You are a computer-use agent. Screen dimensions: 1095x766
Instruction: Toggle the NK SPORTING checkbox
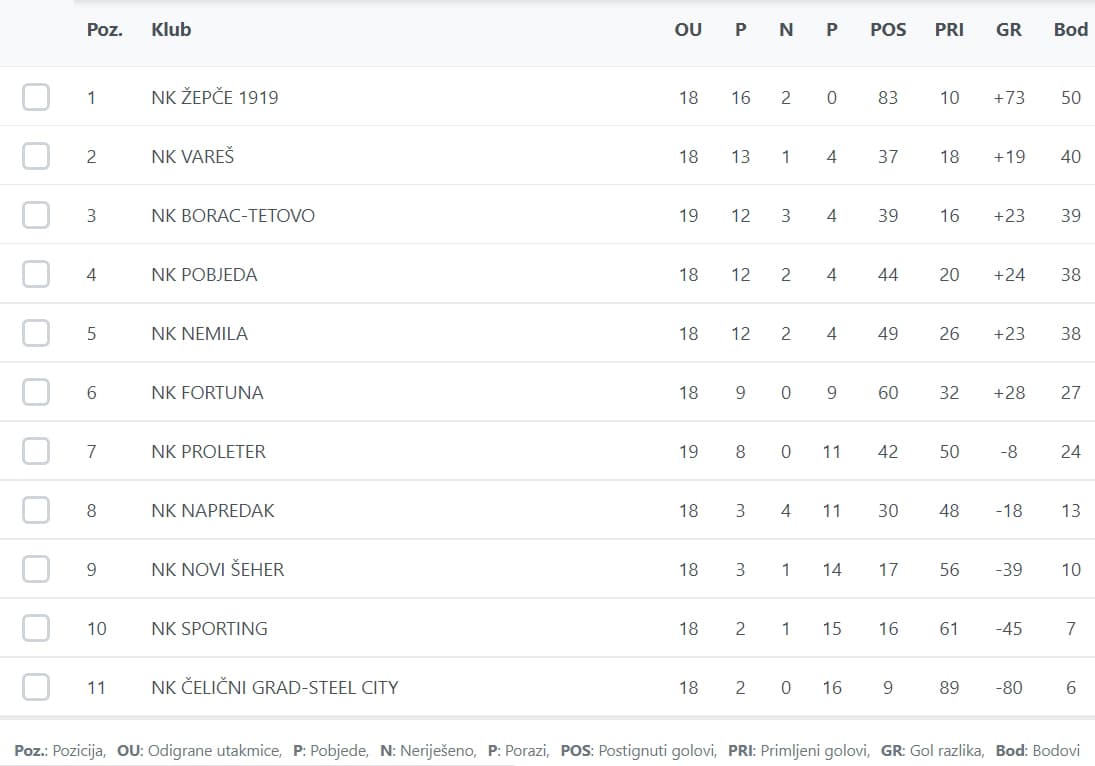click(36, 628)
